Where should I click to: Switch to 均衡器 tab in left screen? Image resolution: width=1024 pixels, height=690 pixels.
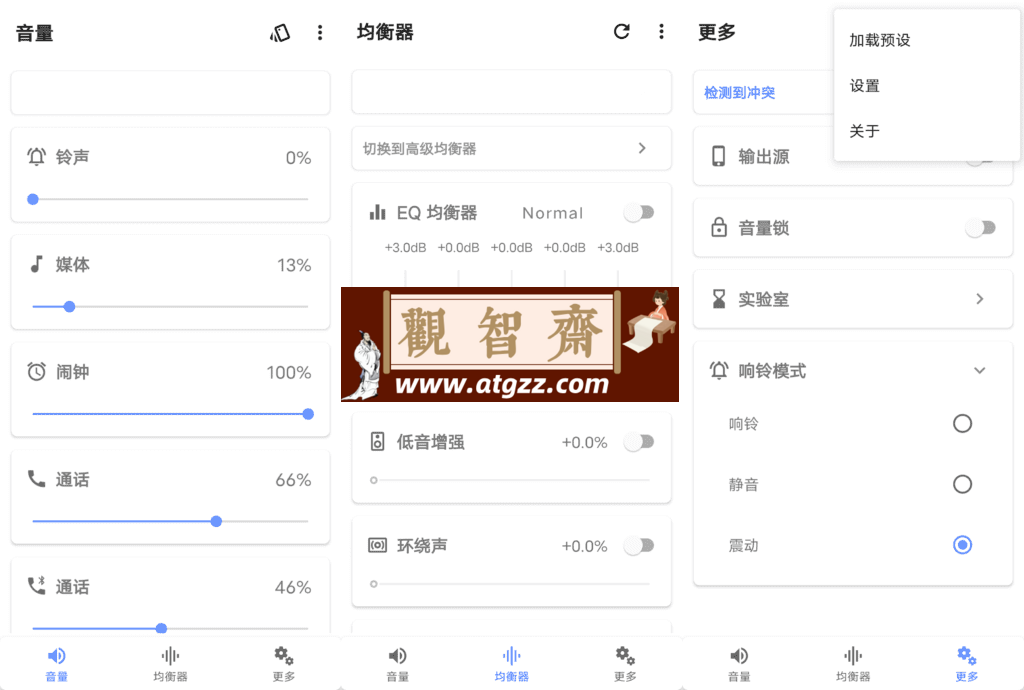point(170,665)
